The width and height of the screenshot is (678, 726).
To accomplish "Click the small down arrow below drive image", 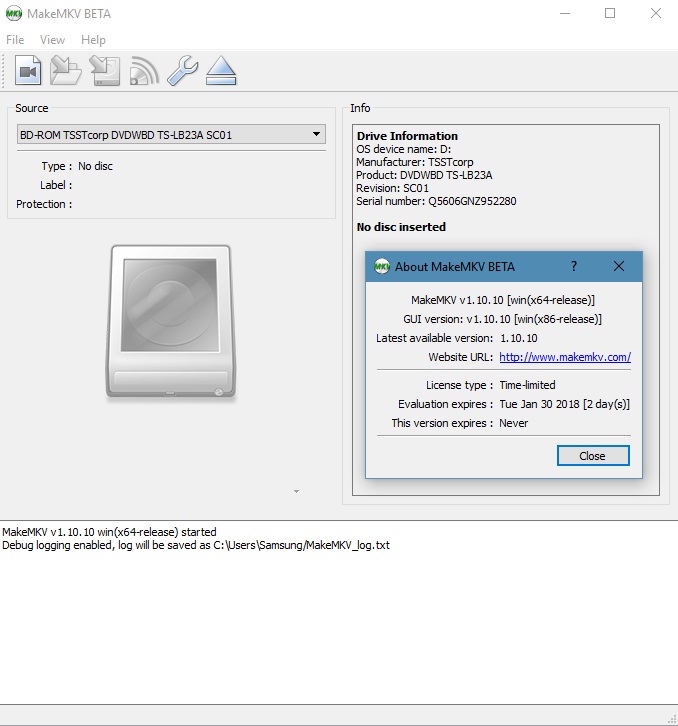I will [296, 491].
